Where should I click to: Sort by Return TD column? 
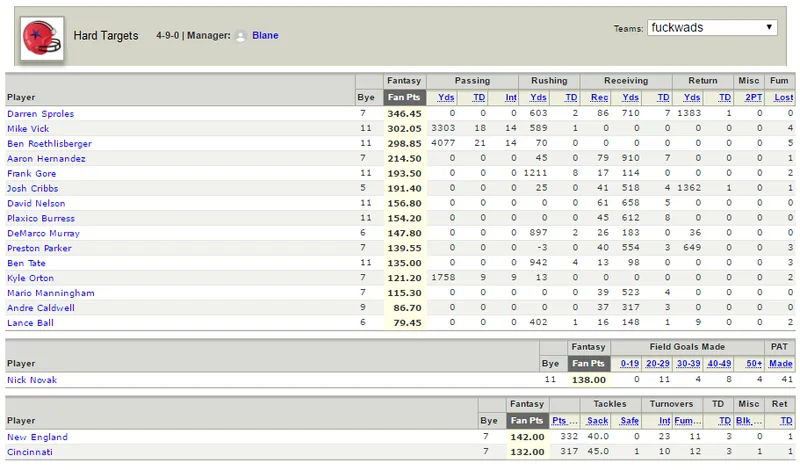coord(725,97)
